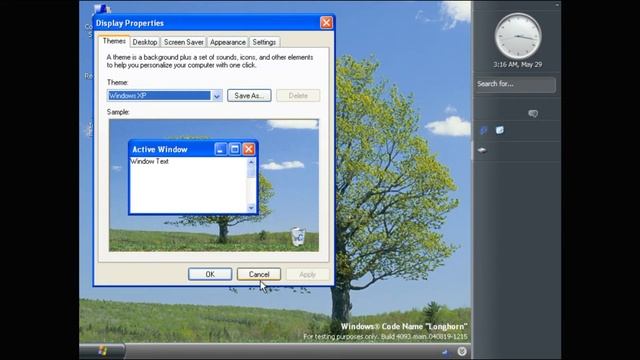This screenshot has width=640, height=360.
Task: Open the Start menu flag button
Action: [x=102, y=351]
